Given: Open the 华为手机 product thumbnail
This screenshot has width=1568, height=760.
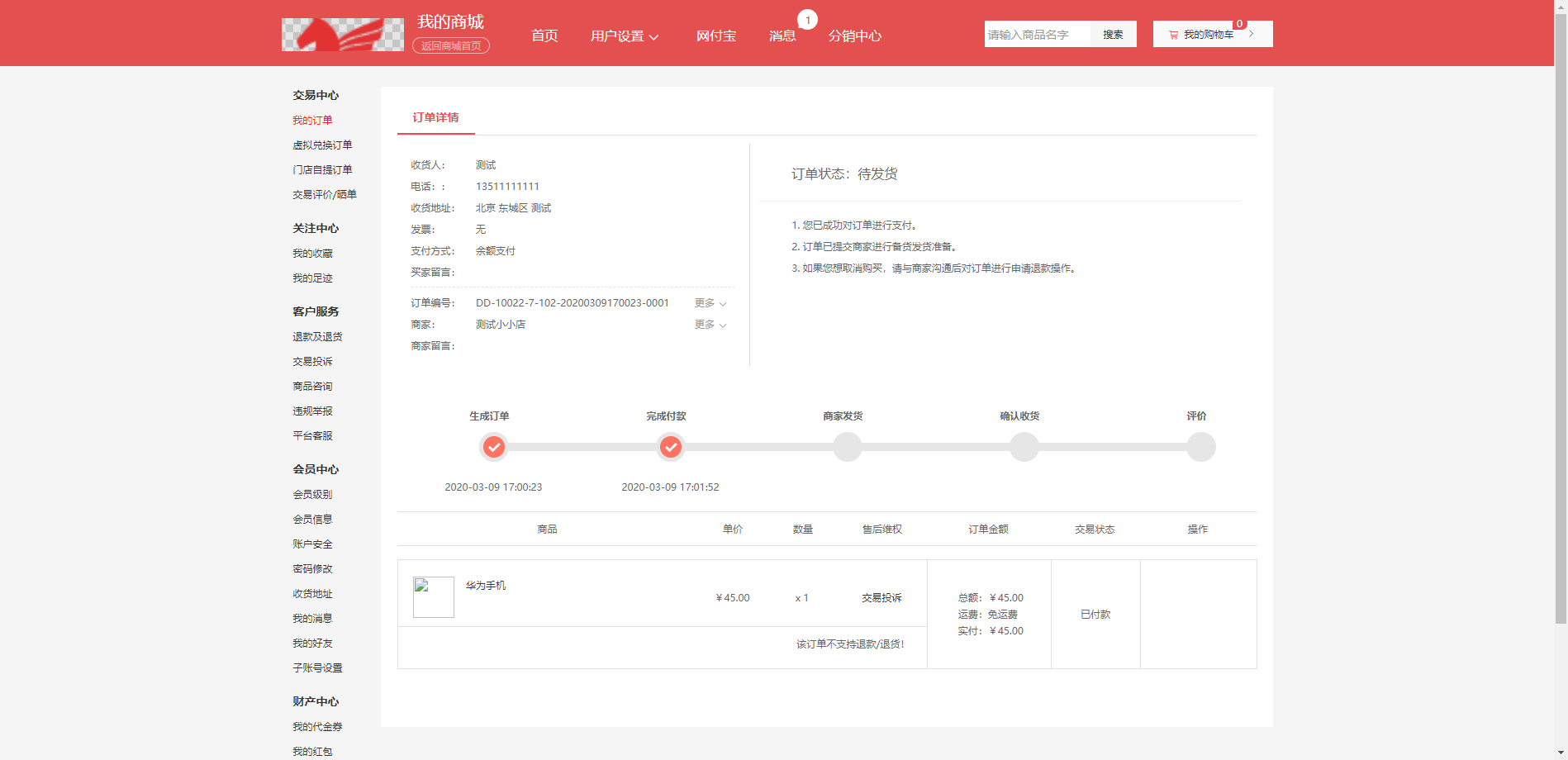Looking at the screenshot, I should tap(434, 597).
